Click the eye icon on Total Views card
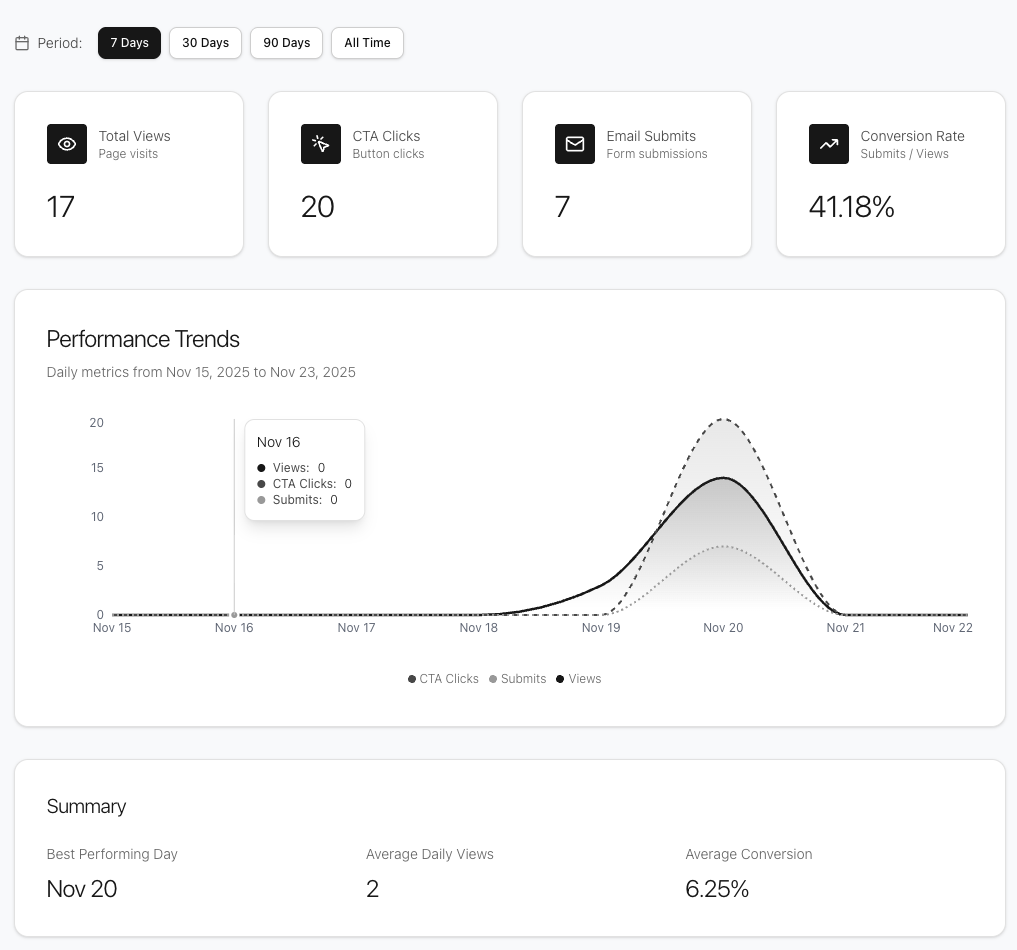Screen dimensions: 1017x950 [x=66, y=144]
